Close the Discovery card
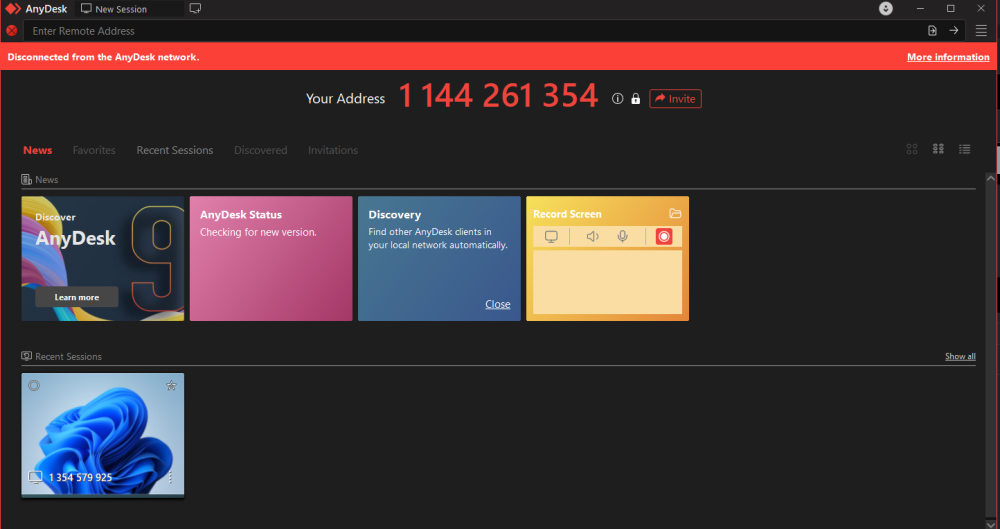Viewport: 1000px width, 529px height. tap(497, 304)
